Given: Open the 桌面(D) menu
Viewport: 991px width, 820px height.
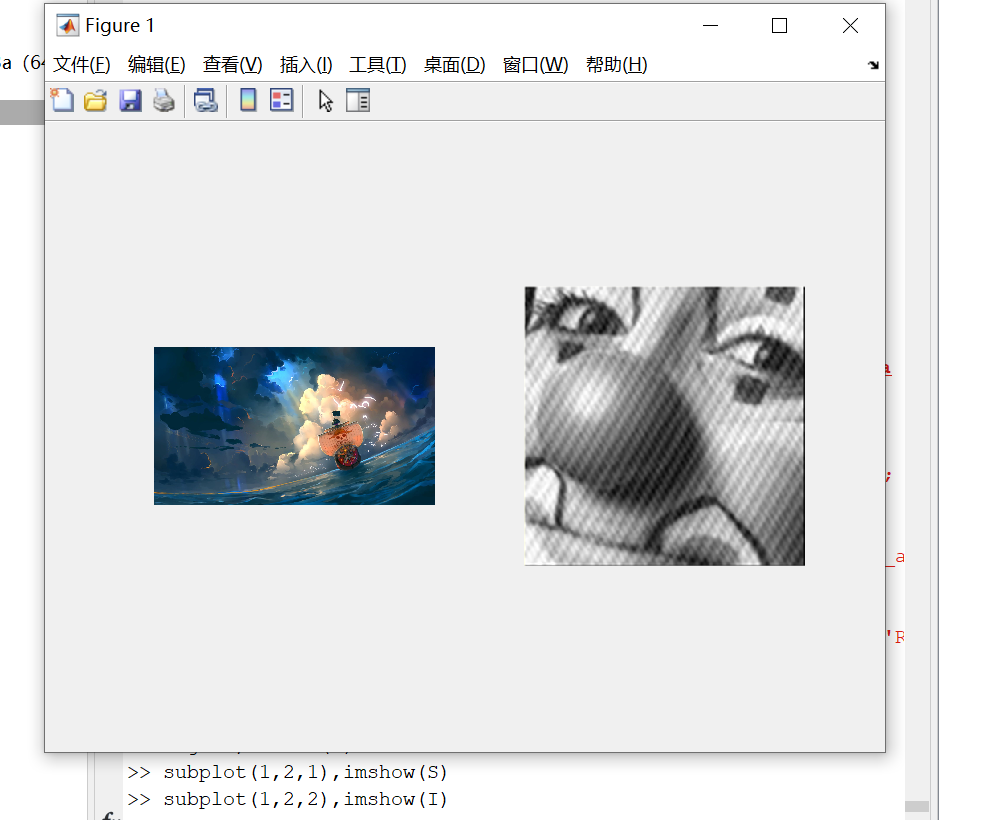Looking at the screenshot, I should point(454,64).
